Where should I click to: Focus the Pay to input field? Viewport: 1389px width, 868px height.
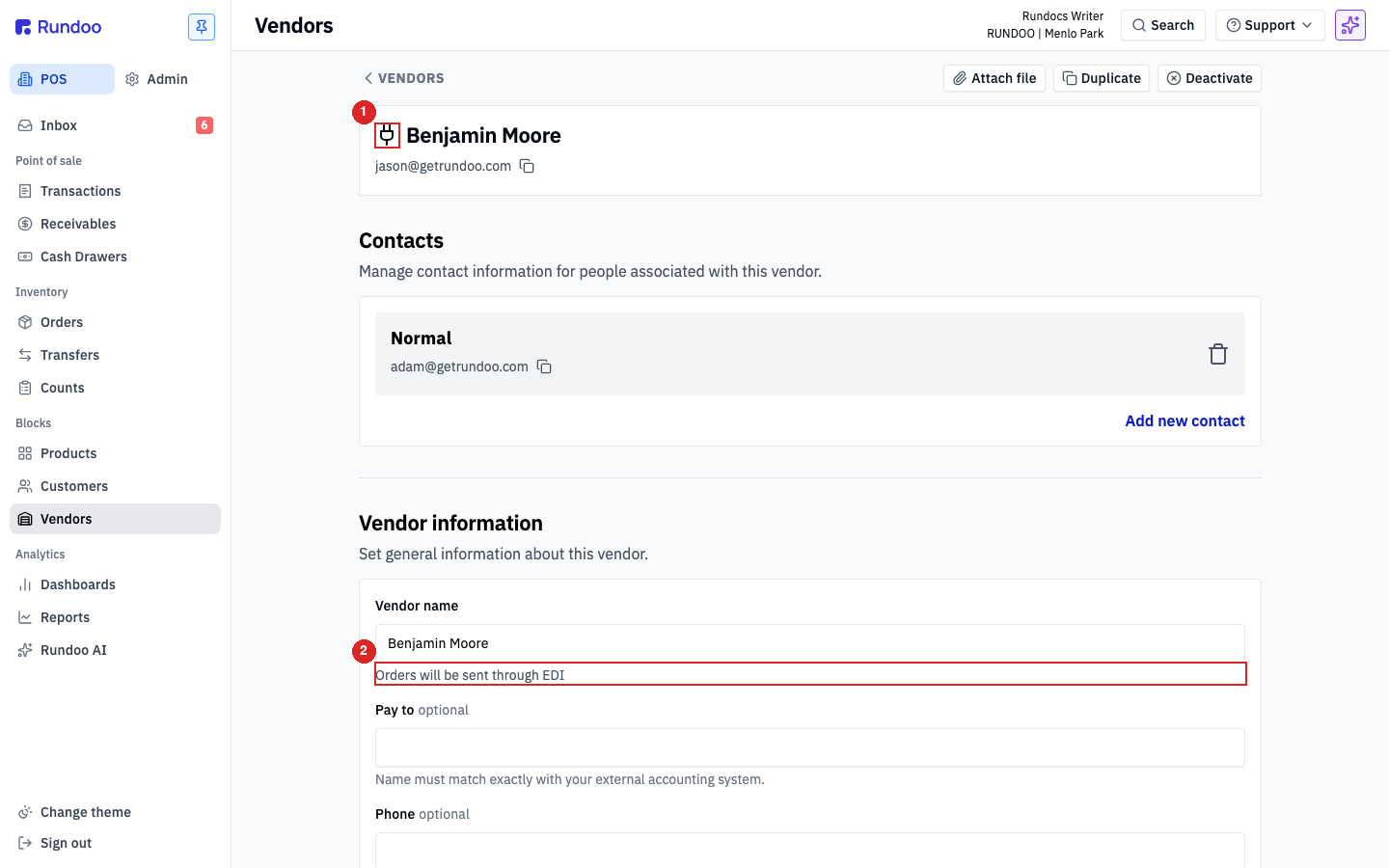(810, 747)
